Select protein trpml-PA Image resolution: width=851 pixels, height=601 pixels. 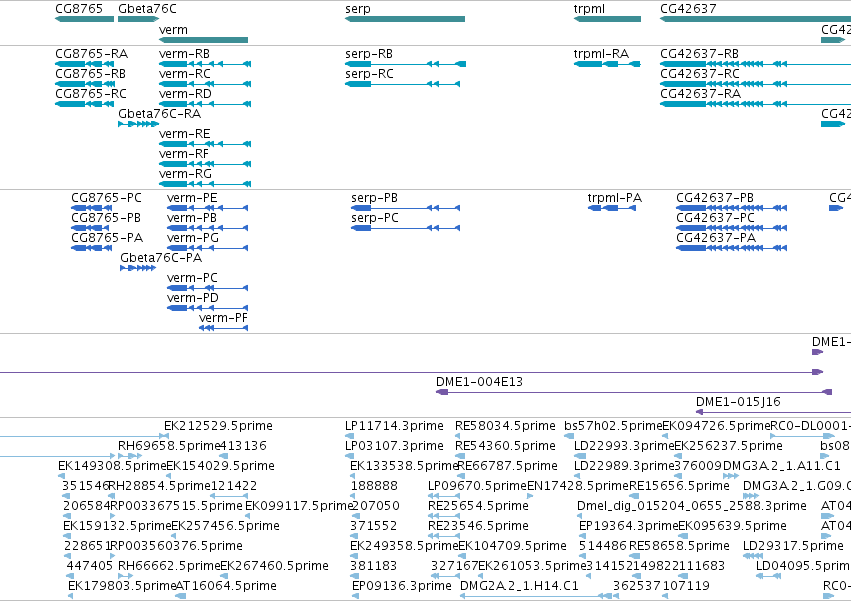[612, 208]
